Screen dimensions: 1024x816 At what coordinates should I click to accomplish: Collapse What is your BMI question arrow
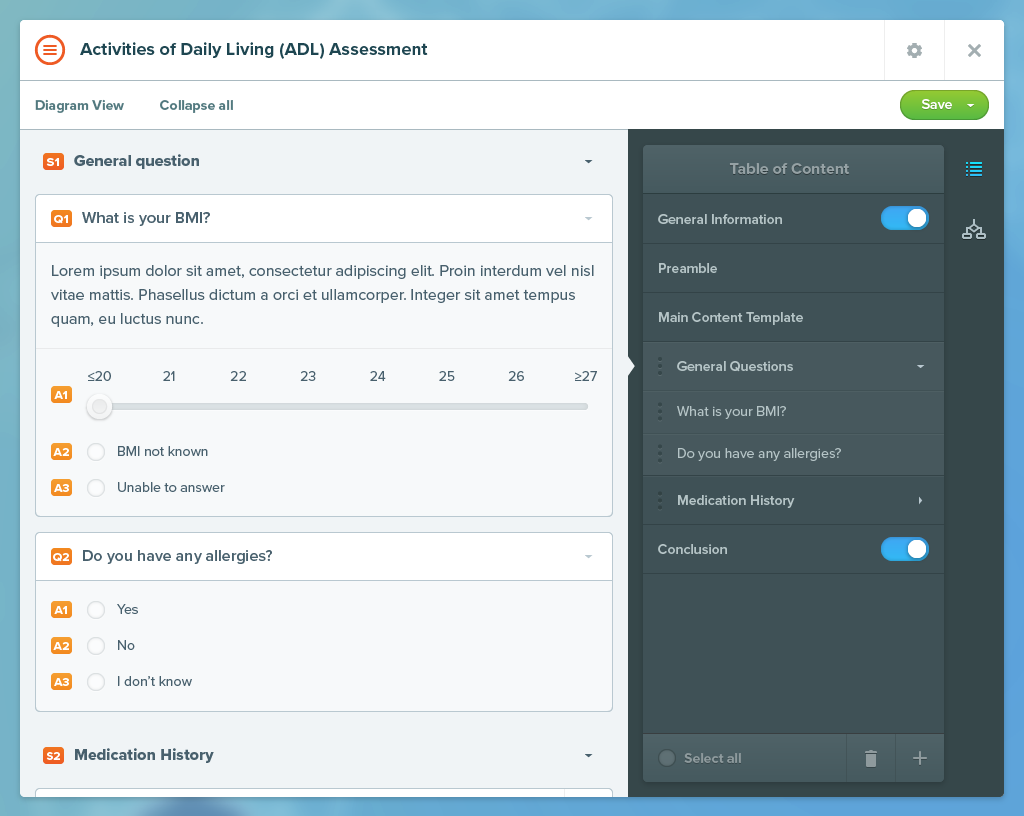coord(588,219)
